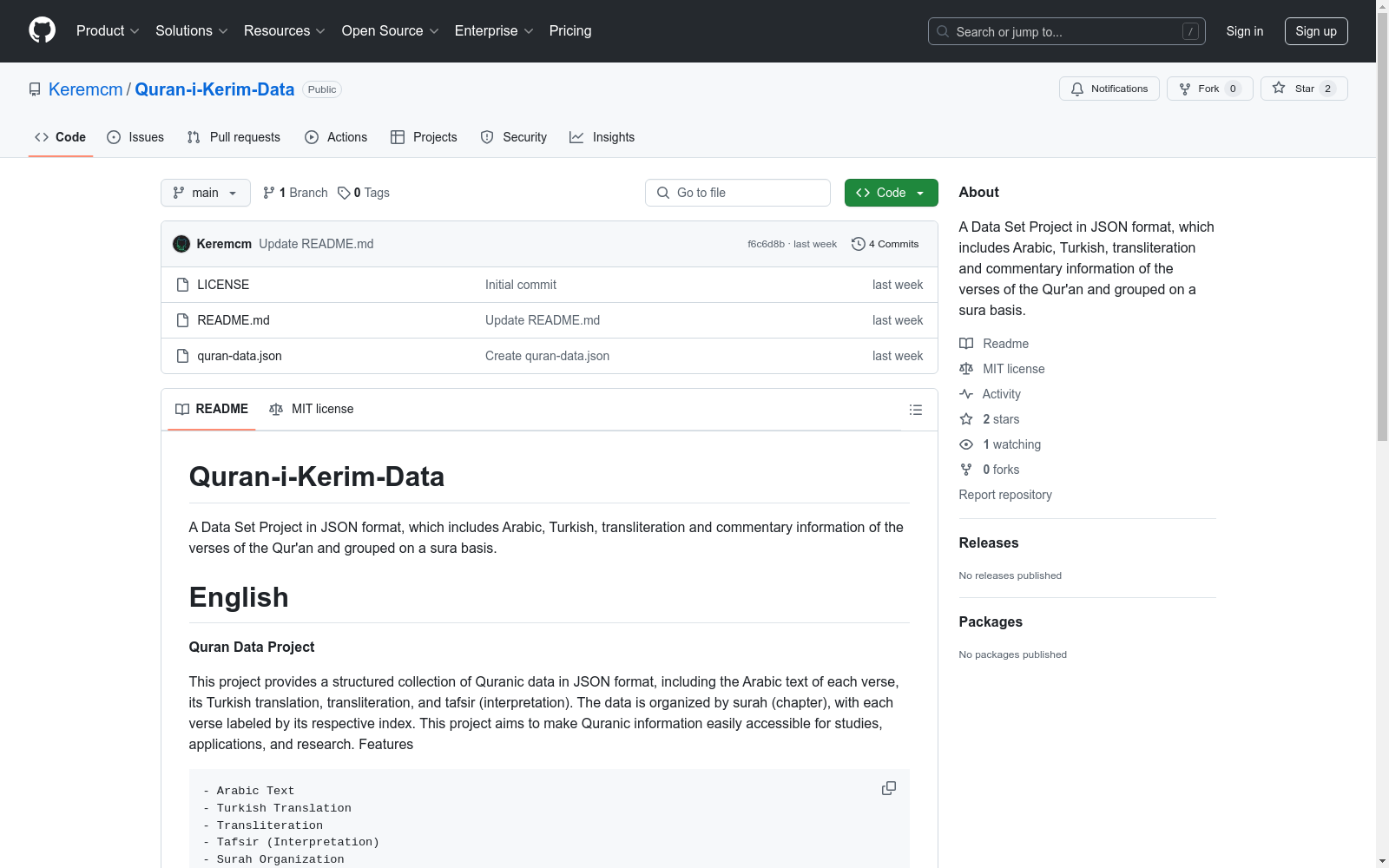Select the README tab in file viewer
1389x868 pixels.
click(x=212, y=409)
